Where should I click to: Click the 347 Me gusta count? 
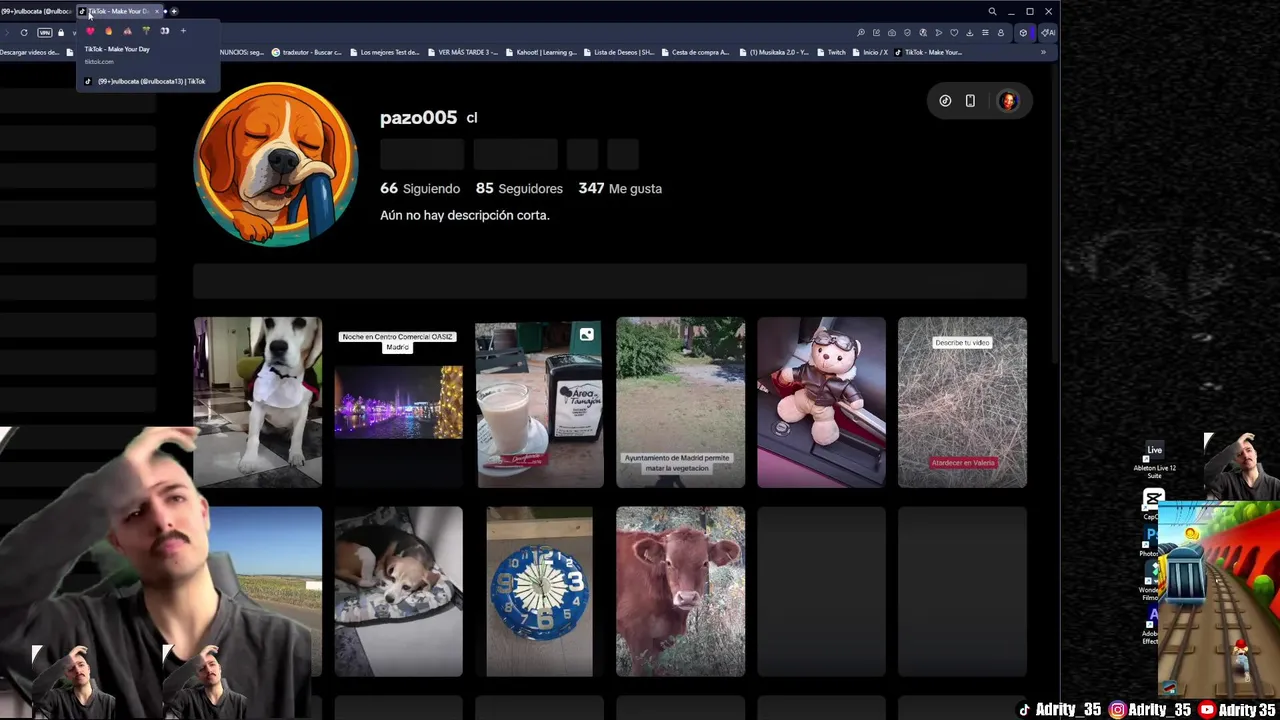620,188
